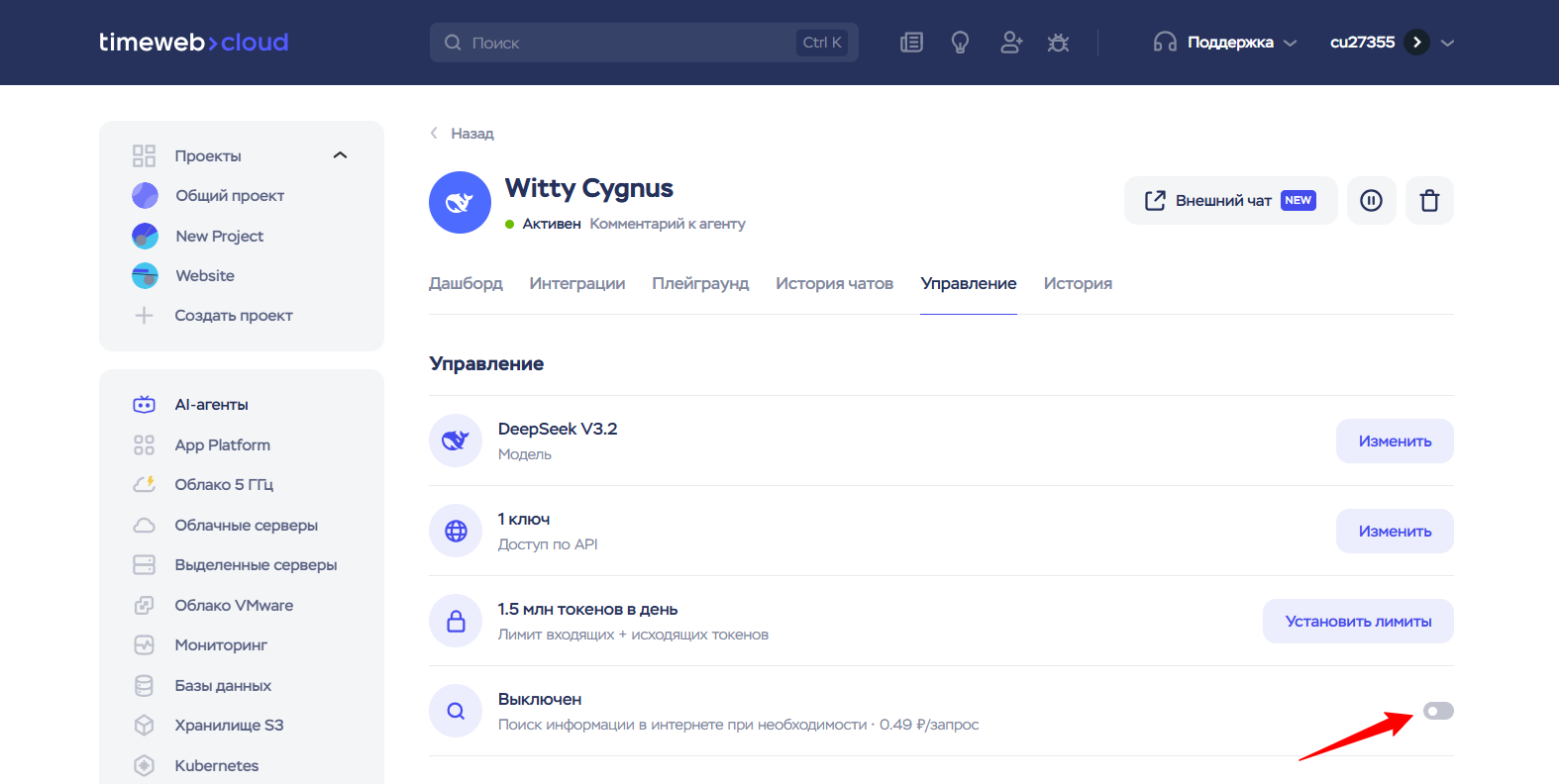Click the Облако 5 ГГц icon
Image resolution: width=1559 pixels, height=784 pixels.
pyautogui.click(x=144, y=484)
